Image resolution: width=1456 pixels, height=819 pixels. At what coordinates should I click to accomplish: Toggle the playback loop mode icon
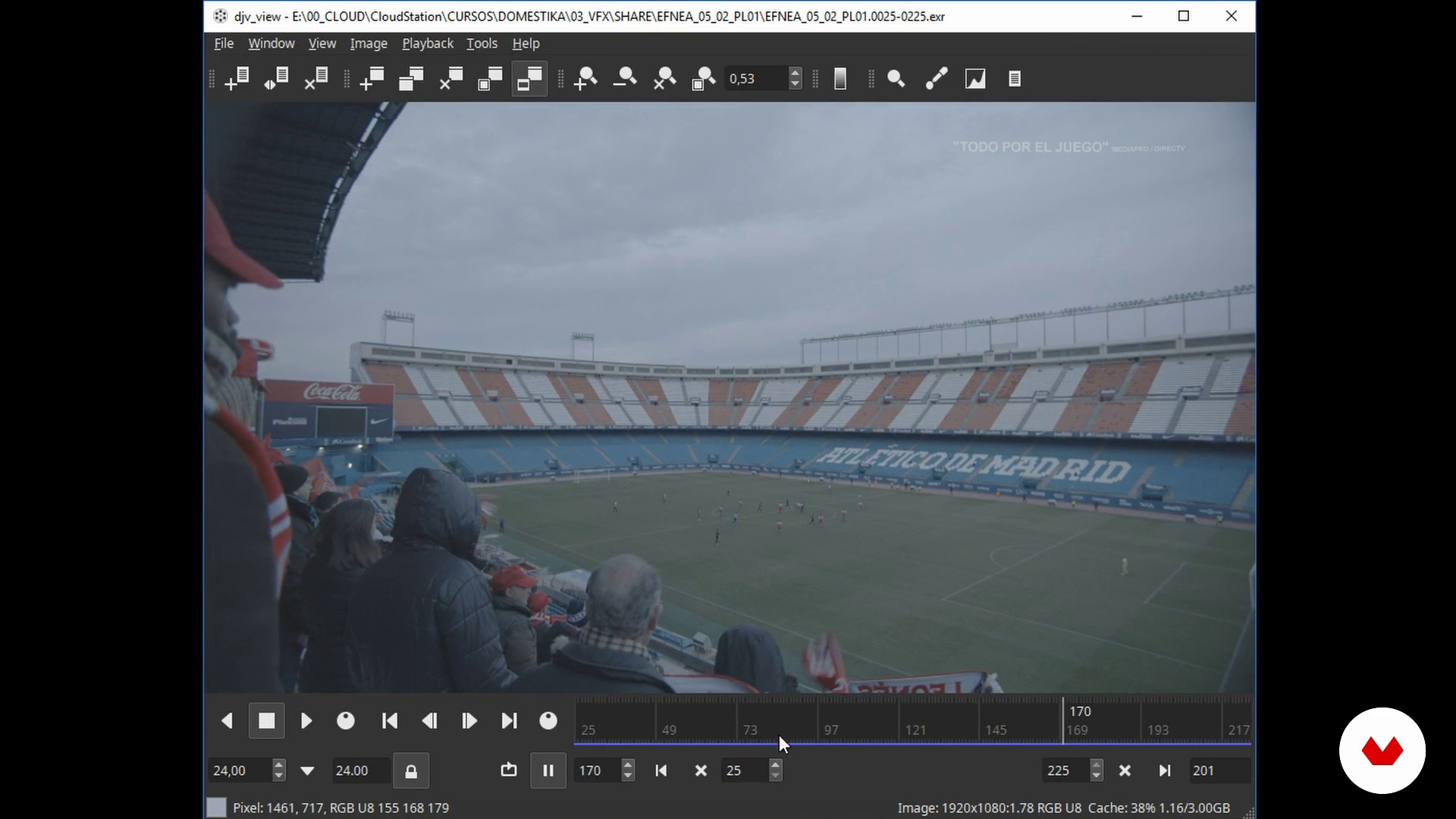click(x=509, y=770)
